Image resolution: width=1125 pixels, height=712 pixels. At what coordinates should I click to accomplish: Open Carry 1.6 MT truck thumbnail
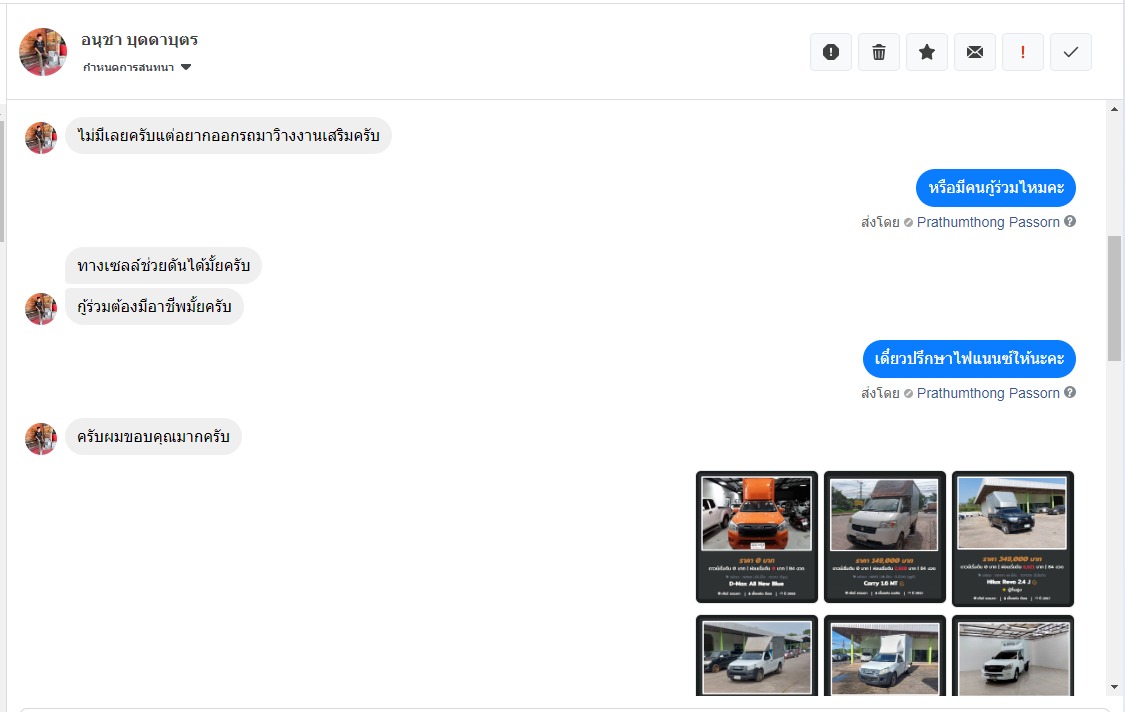885,537
